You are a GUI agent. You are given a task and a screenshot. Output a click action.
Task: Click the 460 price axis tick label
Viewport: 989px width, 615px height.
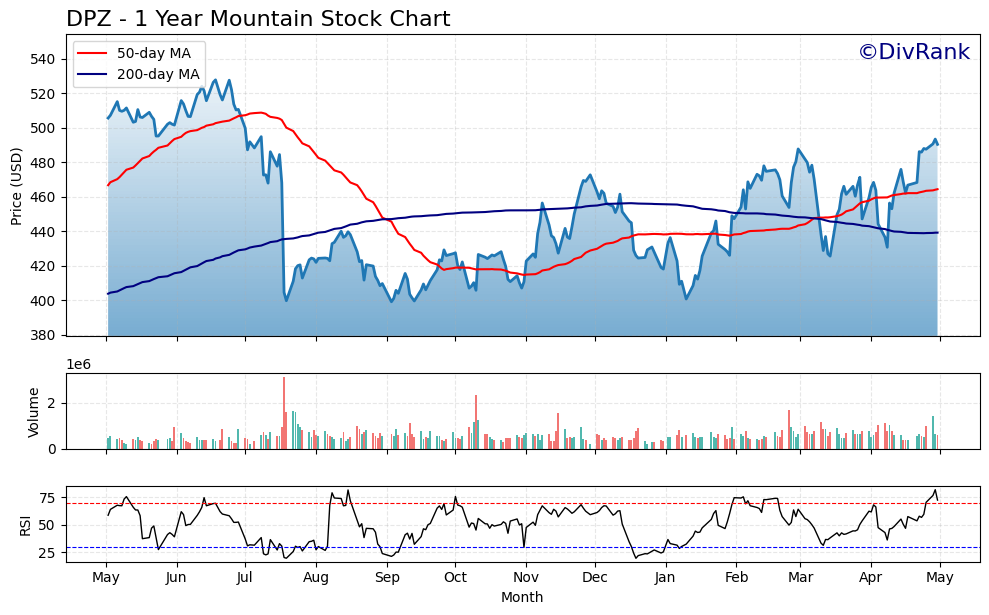click(42, 197)
